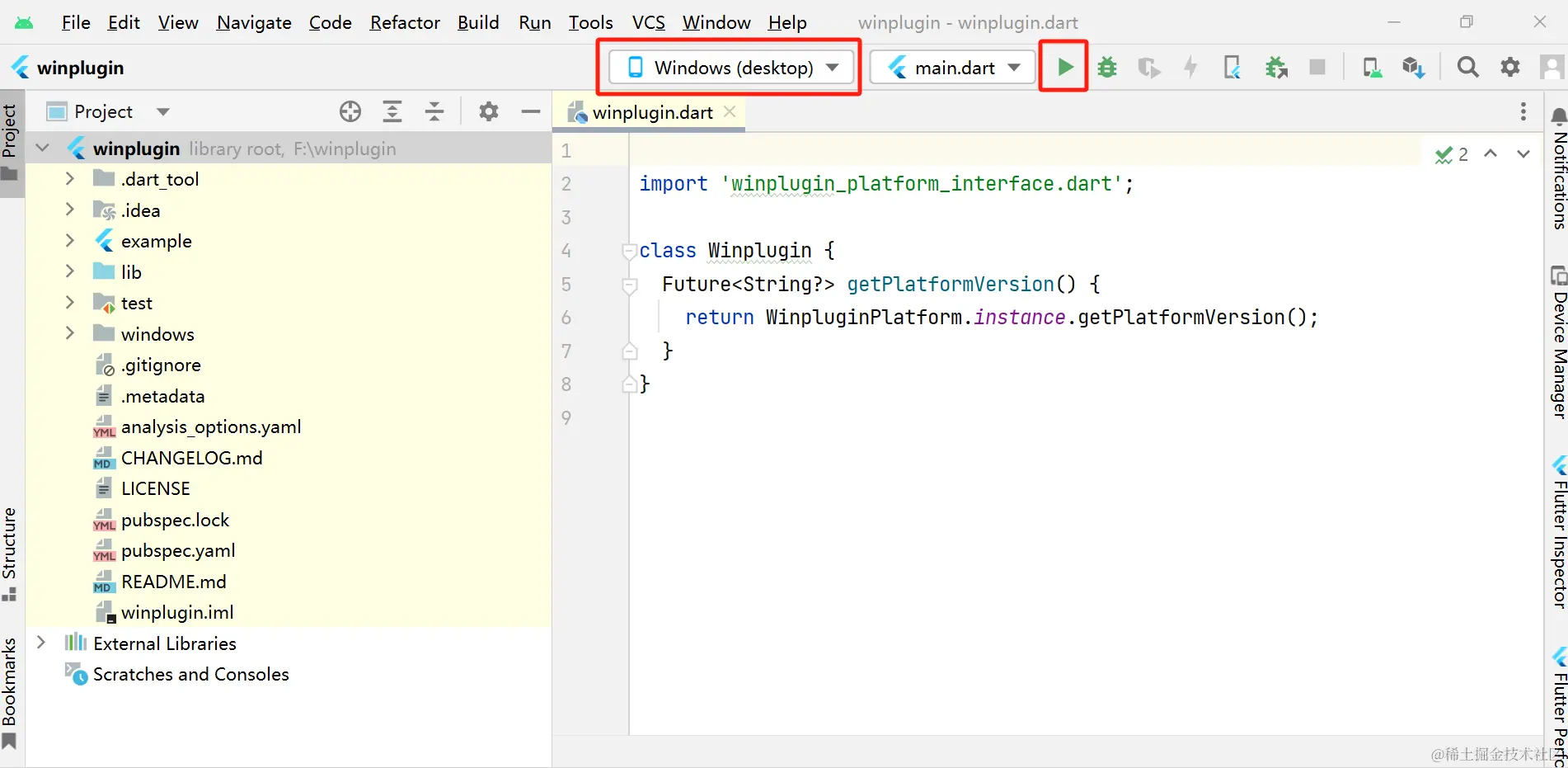The image size is (1568, 768).
Task: Expand the windows folder
Action: point(70,333)
